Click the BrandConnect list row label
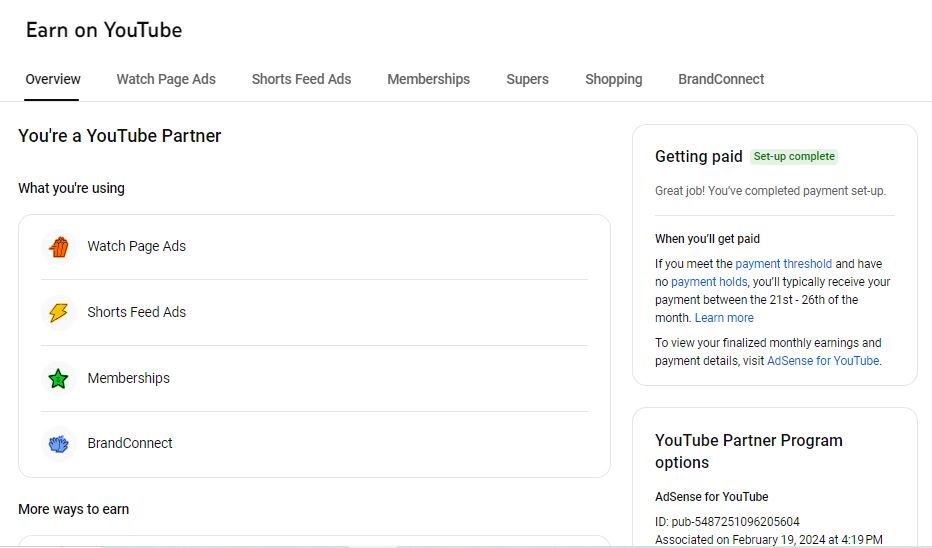932x548 pixels. [x=130, y=443]
